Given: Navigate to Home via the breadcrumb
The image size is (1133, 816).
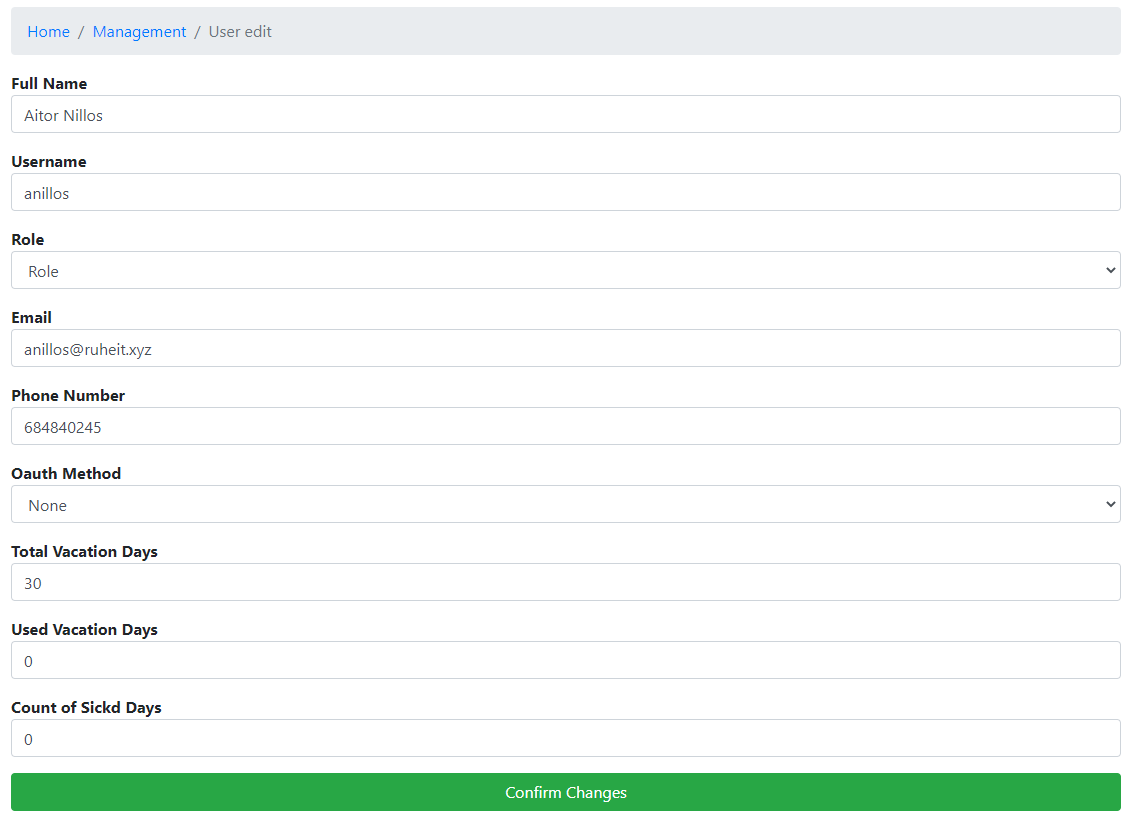Looking at the screenshot, I should pyautogui.click(x=48, y=31).
